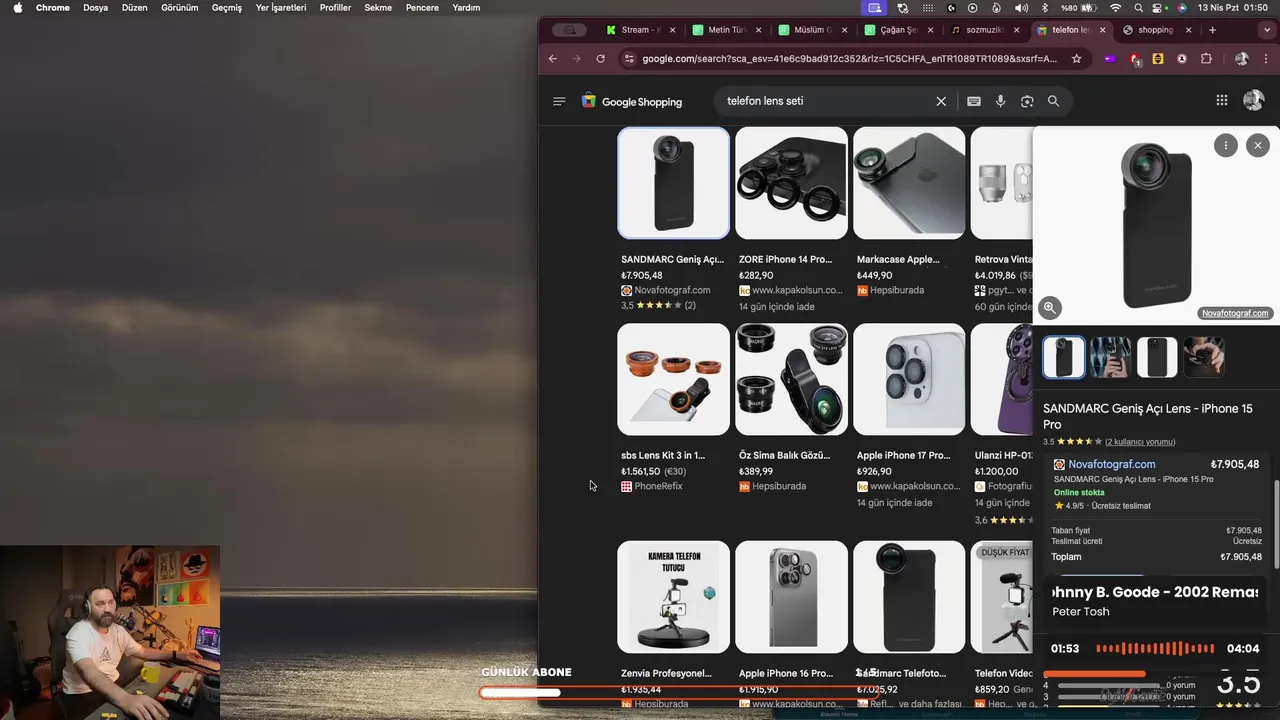This screenshot has width=1280, height=720.
Task: Close the product detail panel
Action: coord(1258,145)
